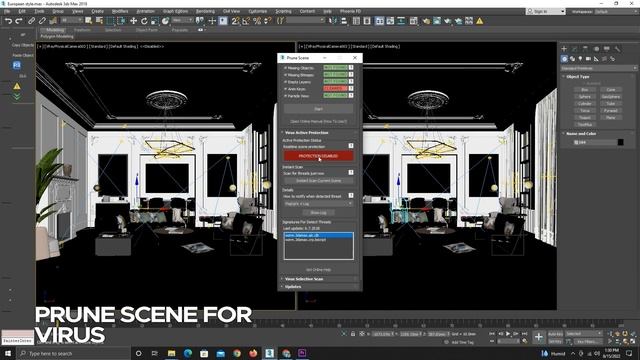Open the Rendering menu
Screen dimensions: 640x360
coord(205,11)
